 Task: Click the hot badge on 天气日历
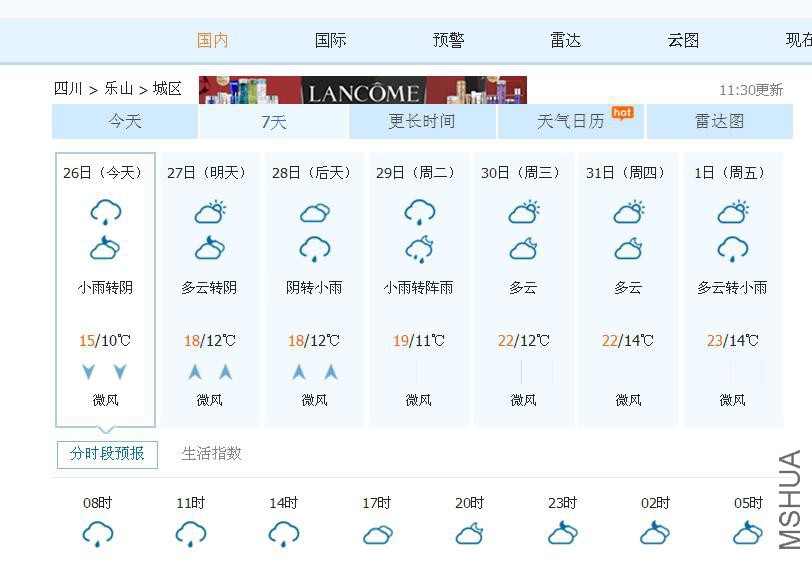[622, 113]
